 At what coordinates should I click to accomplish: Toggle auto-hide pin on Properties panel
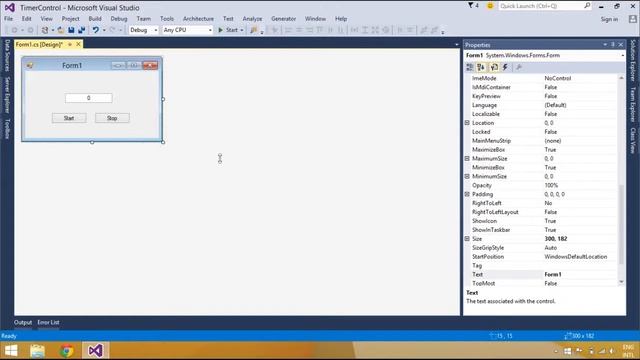point(613,44)
